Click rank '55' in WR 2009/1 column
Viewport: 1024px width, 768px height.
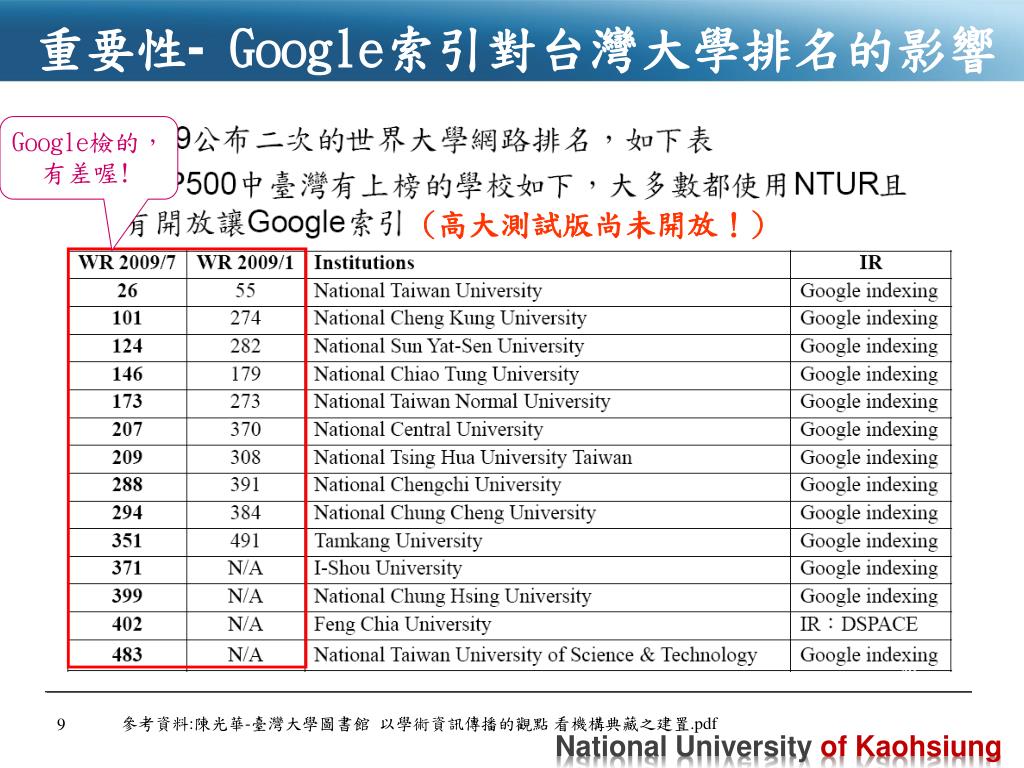(x=246, y=291)
